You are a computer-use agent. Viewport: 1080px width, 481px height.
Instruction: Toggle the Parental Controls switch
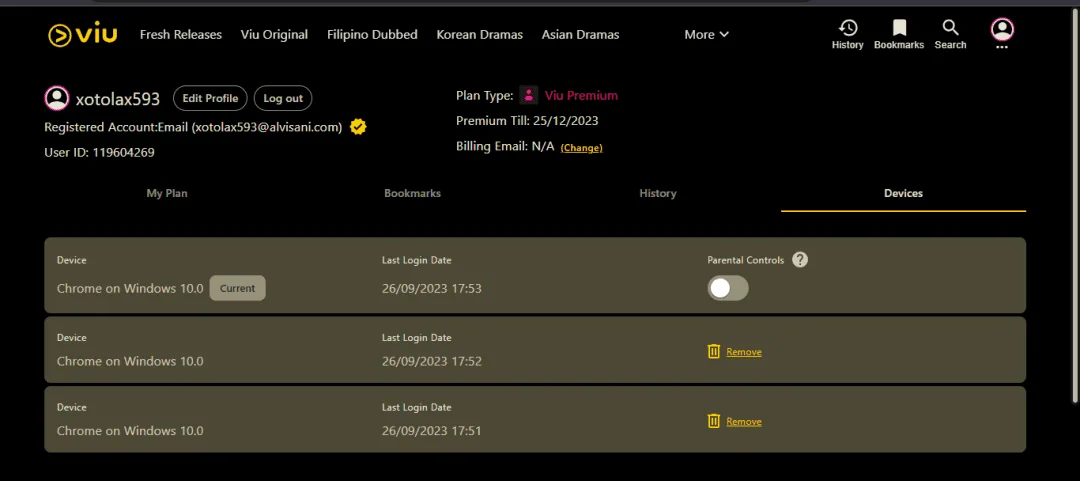click(x=728, y=288)
